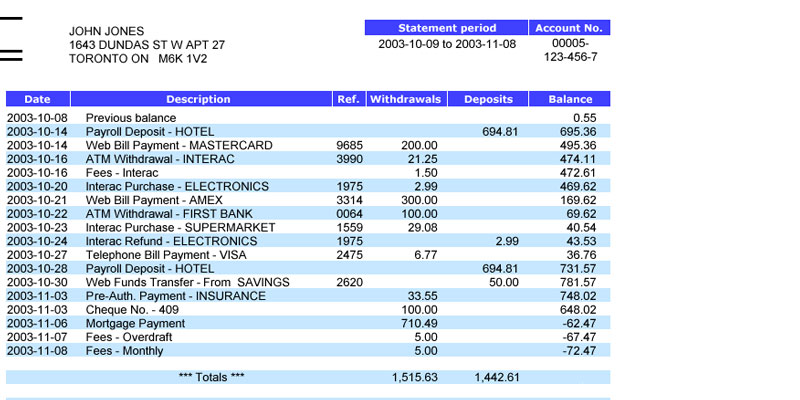
Task: Click the date 2003-11-07
Action: coord(37,337)
